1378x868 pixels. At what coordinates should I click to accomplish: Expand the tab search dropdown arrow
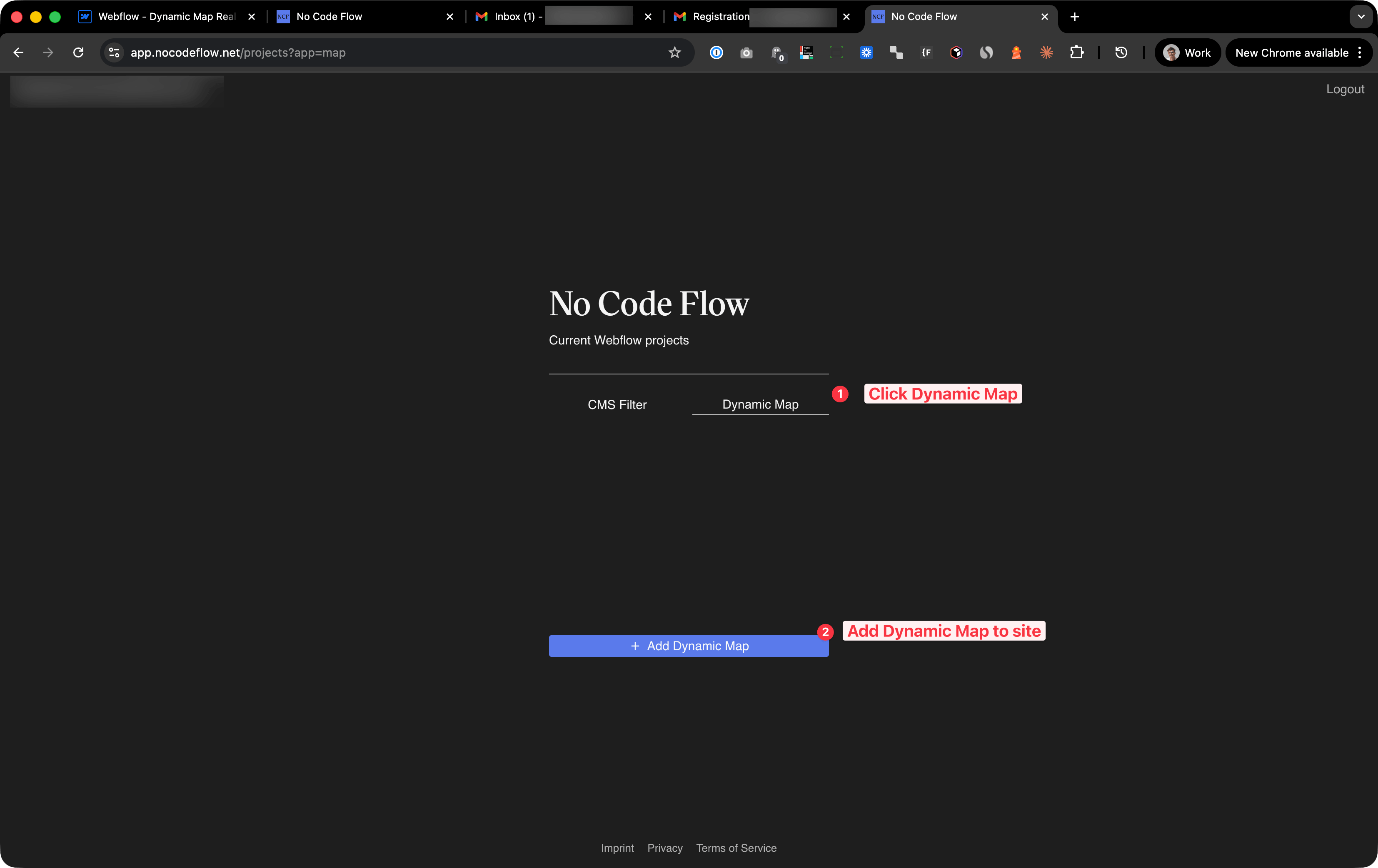(1361, 17)
